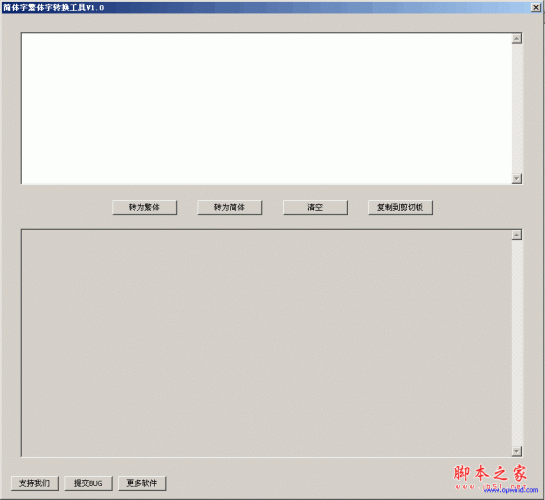Click the down arrow of output box scrollbar
Viewport: 545px width, 500px height.
click(x=517, y=451)
